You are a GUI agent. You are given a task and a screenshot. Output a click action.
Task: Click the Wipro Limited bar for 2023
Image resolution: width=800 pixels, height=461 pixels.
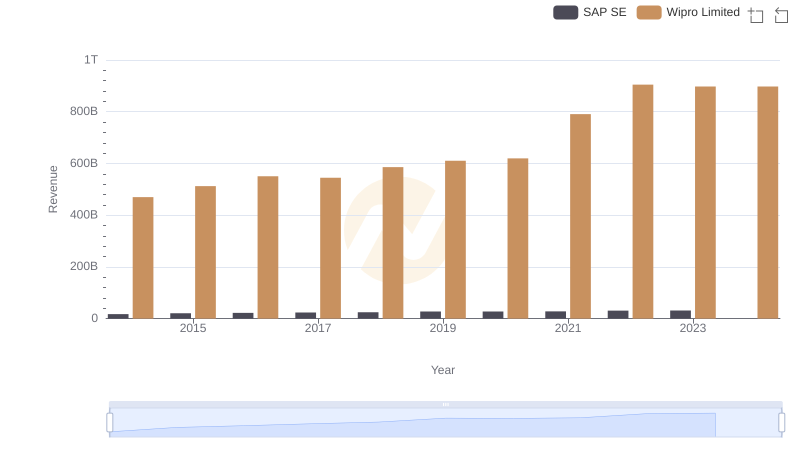(x=705, y=202)
